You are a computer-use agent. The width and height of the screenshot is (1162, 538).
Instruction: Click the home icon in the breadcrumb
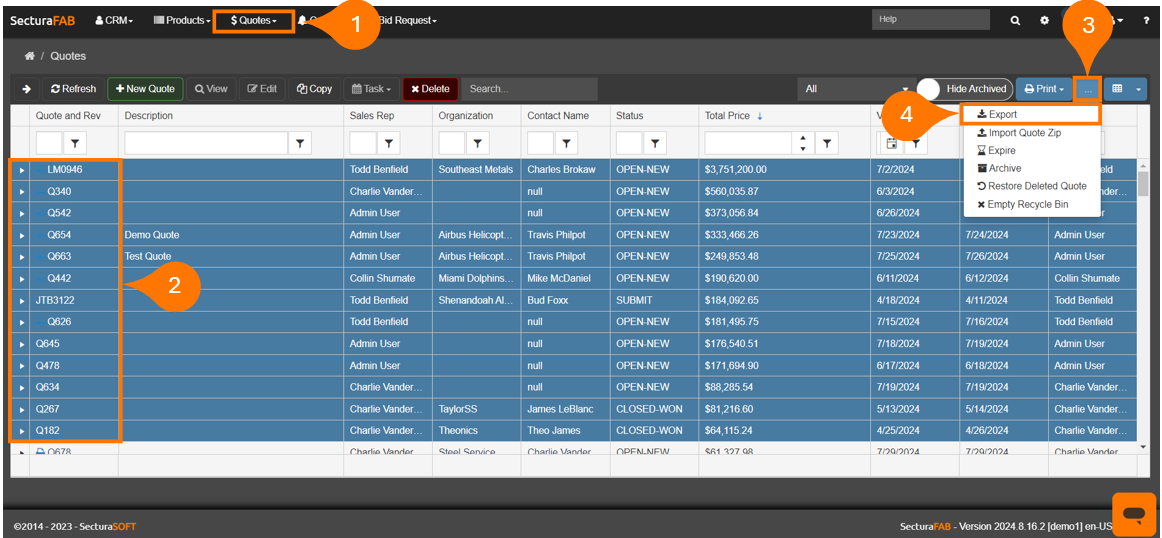[x=30, y=56]
